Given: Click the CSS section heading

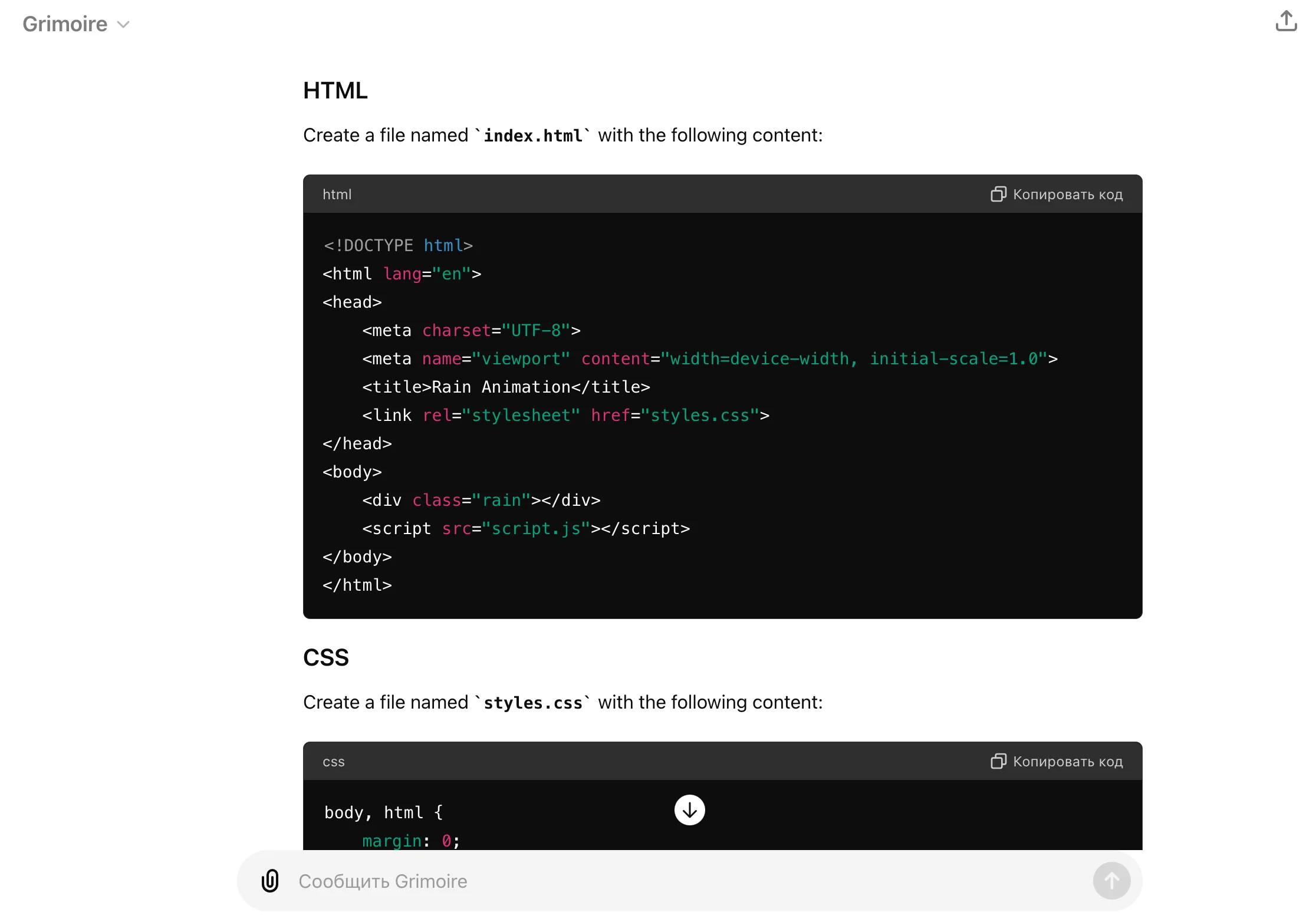Looking at the screenshot, I should 325,658.
